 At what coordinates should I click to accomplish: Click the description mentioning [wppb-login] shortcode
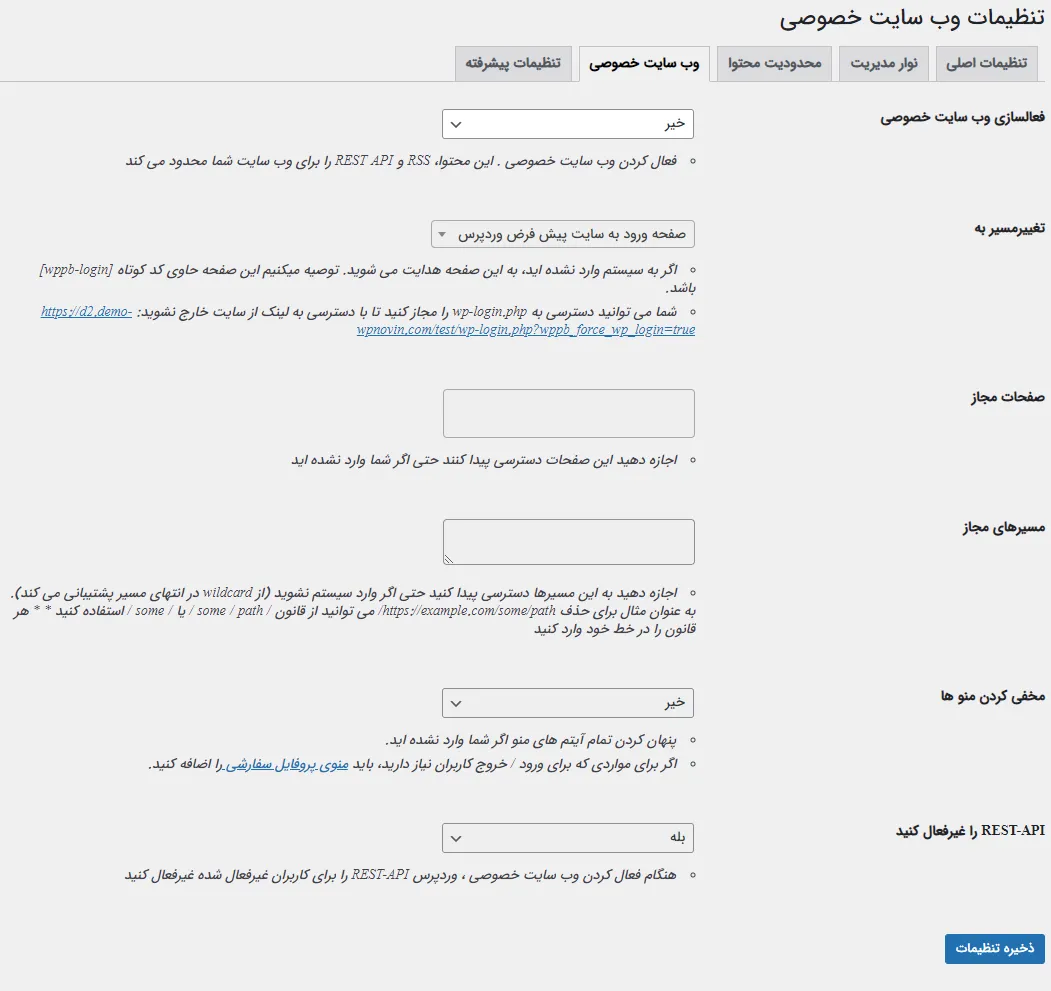(367, 278)
